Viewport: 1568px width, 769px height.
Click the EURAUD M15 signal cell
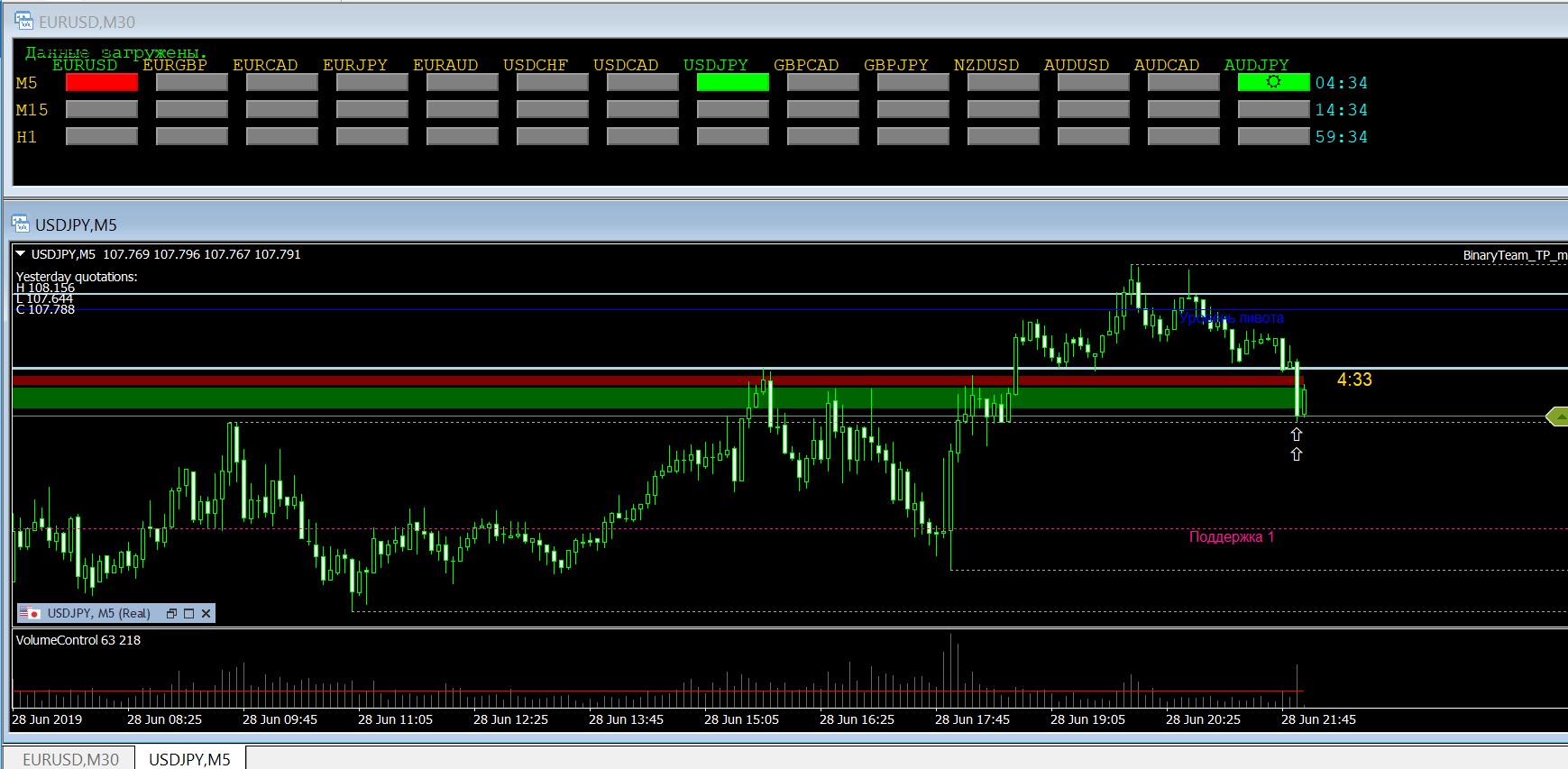pyautogui.click(x=463, y=110)
